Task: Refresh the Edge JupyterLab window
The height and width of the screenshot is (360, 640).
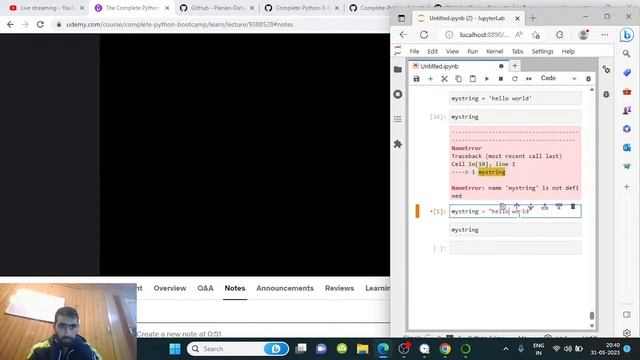Action: coord(424,35)
